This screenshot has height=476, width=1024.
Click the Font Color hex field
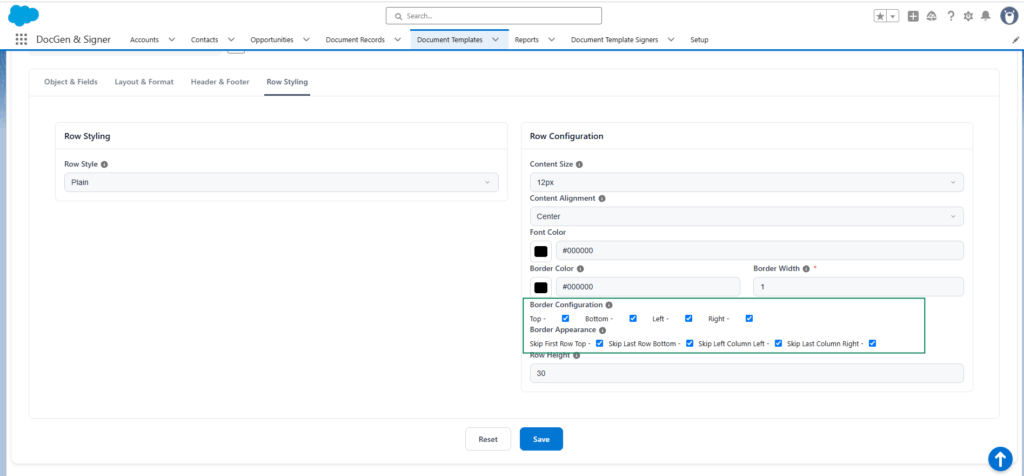[x=760, y=251]
